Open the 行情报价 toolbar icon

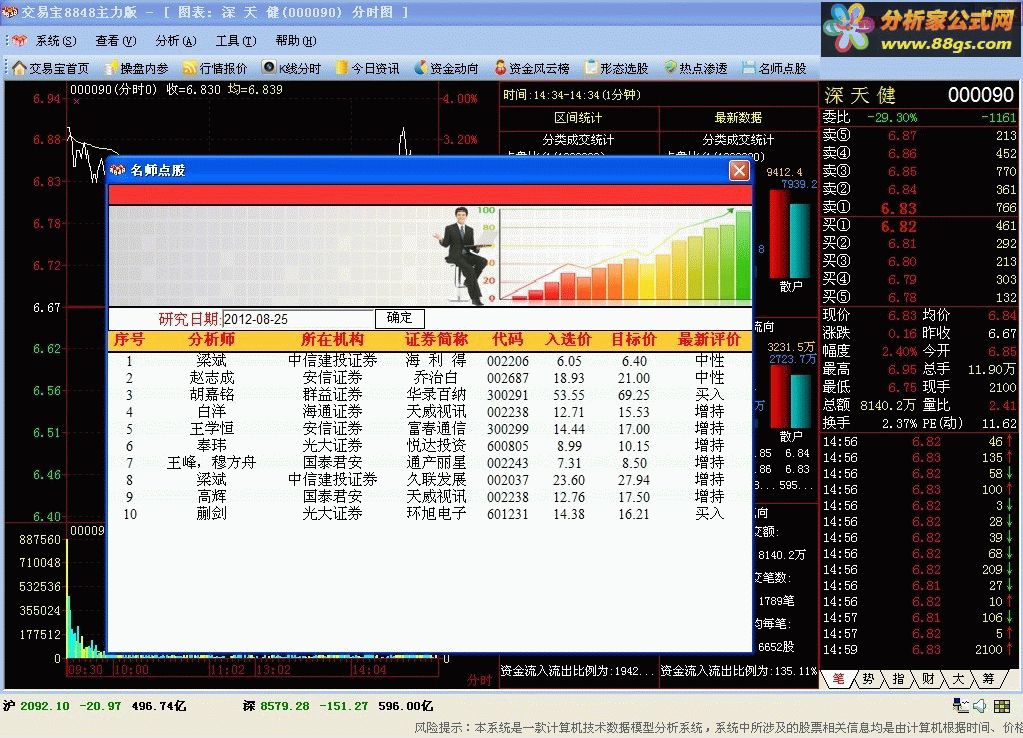190,68
